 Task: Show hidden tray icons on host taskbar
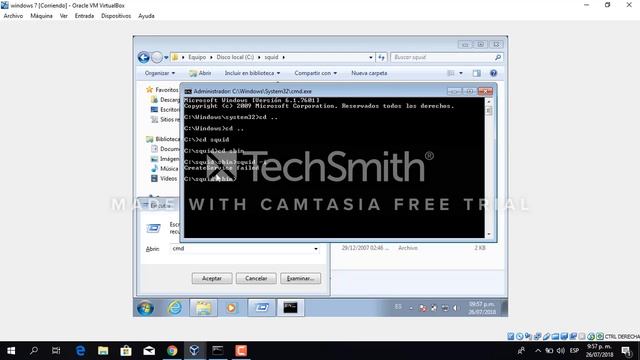[538, 351]
